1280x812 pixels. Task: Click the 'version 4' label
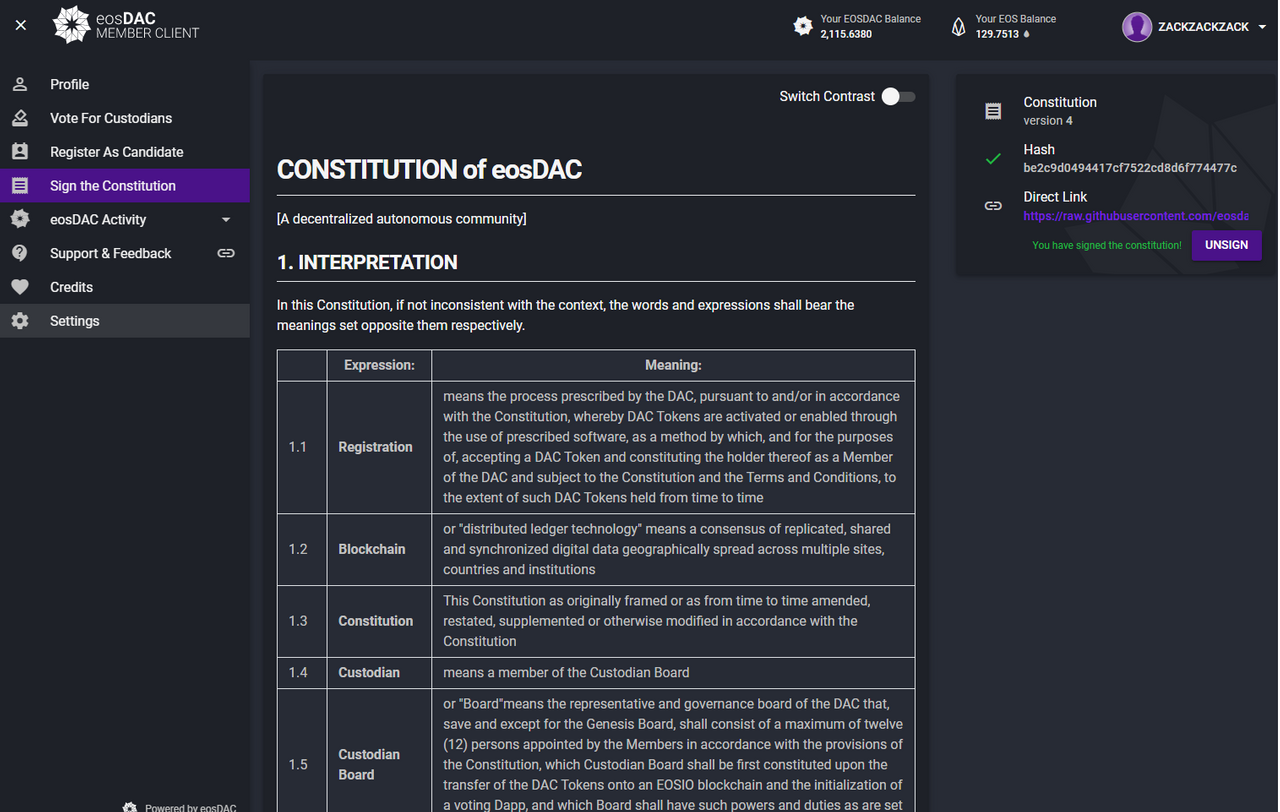[x=1048, y=121]
